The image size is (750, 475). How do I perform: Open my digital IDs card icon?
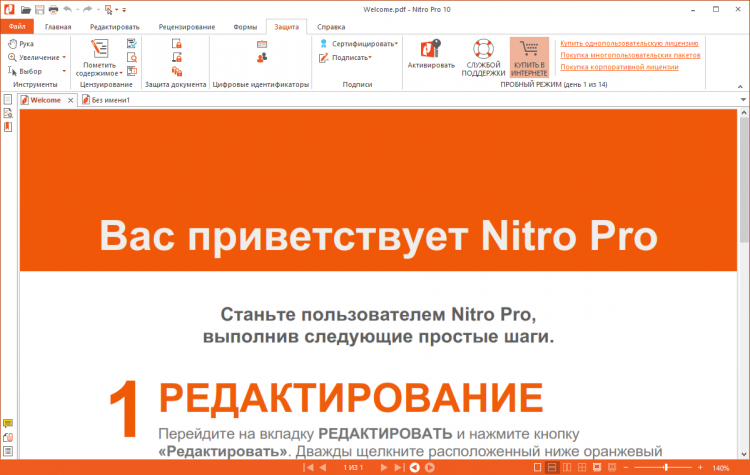click(262, 44)
